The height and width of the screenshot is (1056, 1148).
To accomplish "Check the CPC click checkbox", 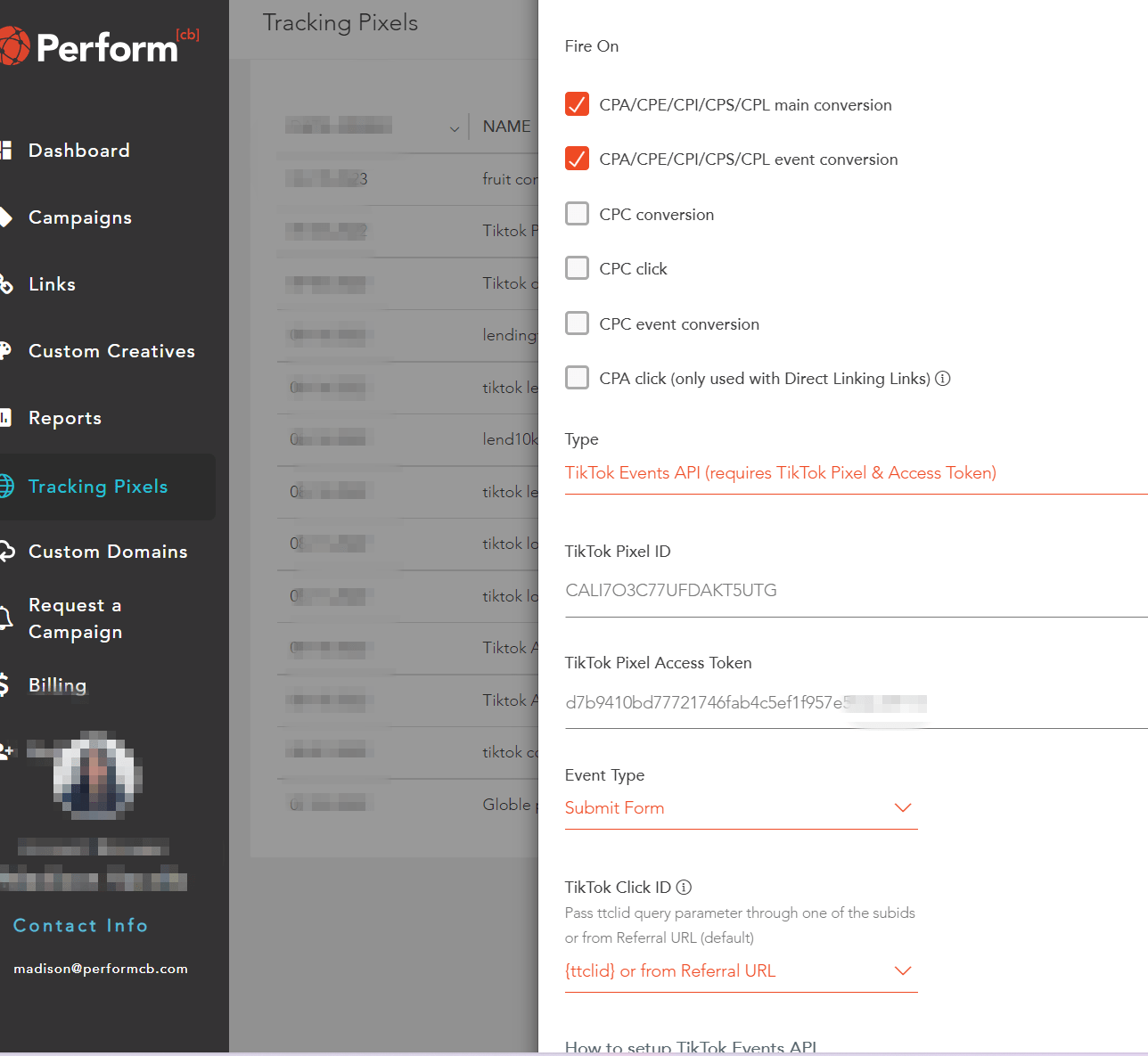I will pyautogui.click(x=577, y=268).
